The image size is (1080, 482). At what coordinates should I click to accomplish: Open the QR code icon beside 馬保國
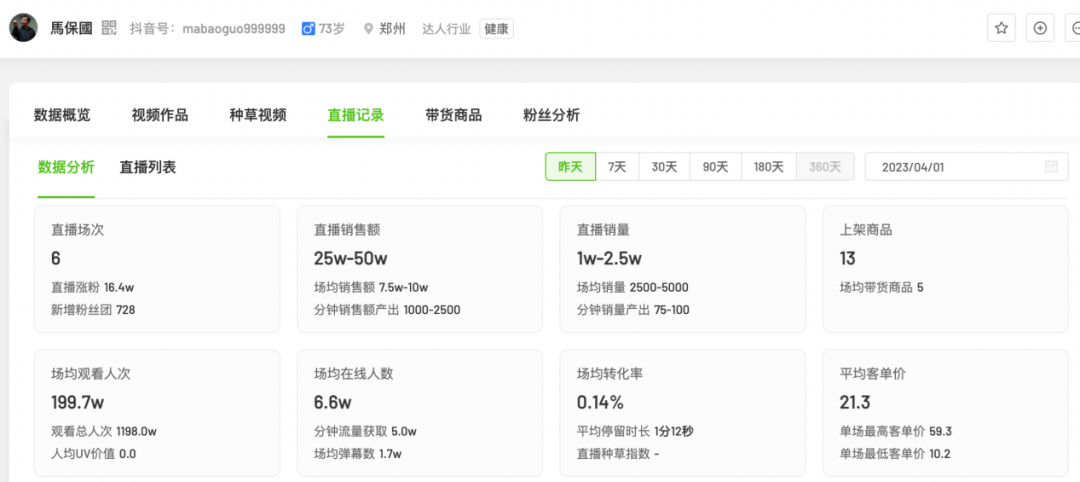[x=109, y=28]
